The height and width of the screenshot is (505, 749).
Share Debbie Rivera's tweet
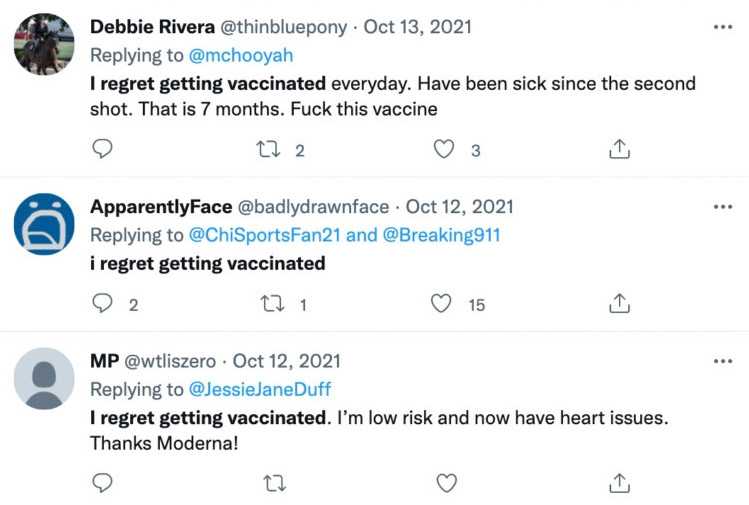(x=619, y=149)
